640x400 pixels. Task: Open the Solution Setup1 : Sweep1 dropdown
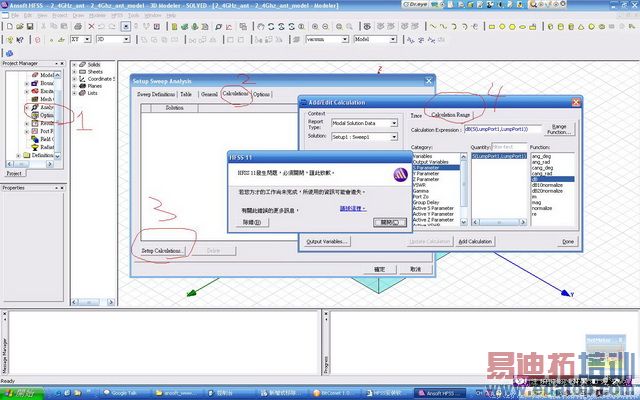click(394, 137)
